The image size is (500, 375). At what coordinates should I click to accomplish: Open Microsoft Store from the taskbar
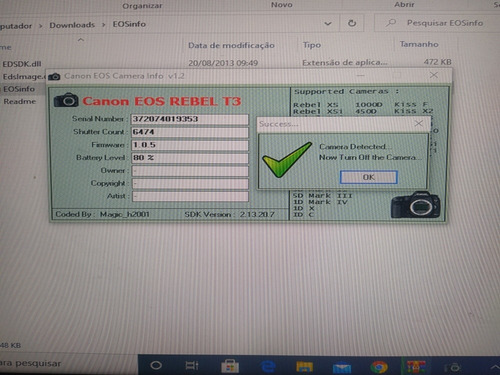[x=230, y=366]
